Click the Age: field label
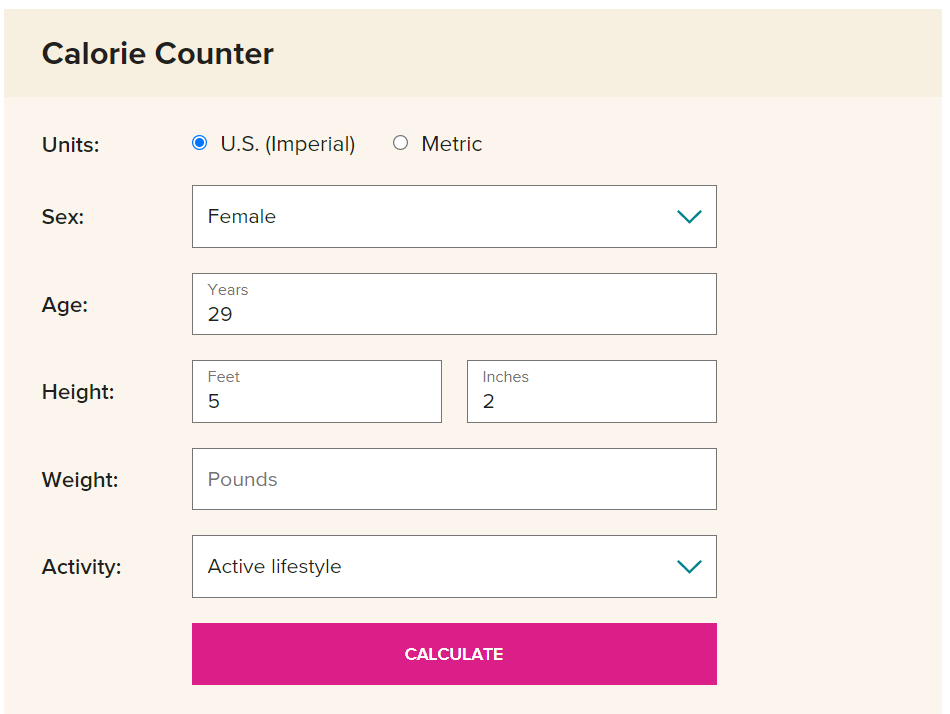 pyautogui.click(x=65, y=305)
